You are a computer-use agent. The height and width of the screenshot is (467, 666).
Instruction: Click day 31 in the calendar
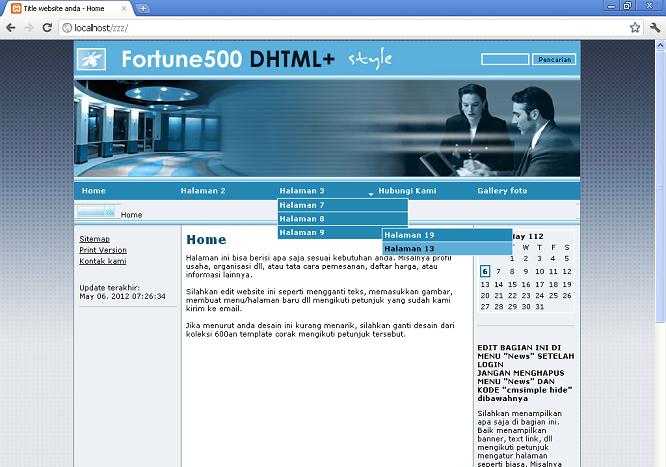[x=539, y=306]
